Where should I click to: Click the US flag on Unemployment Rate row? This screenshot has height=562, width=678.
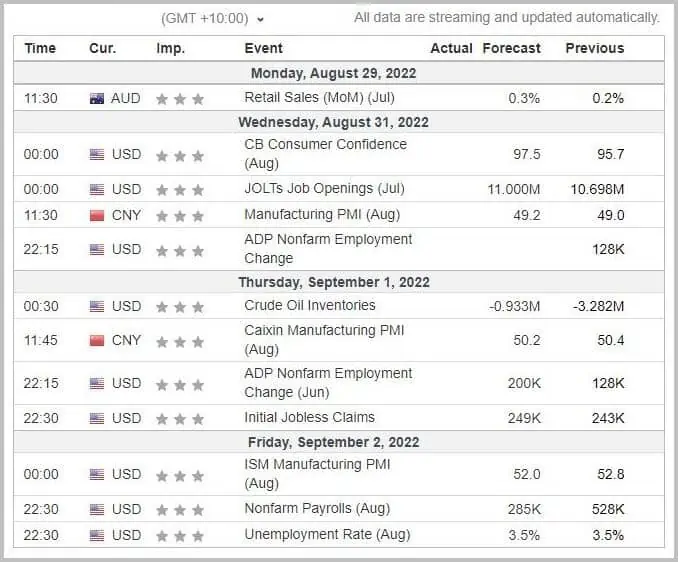point(97,536)
